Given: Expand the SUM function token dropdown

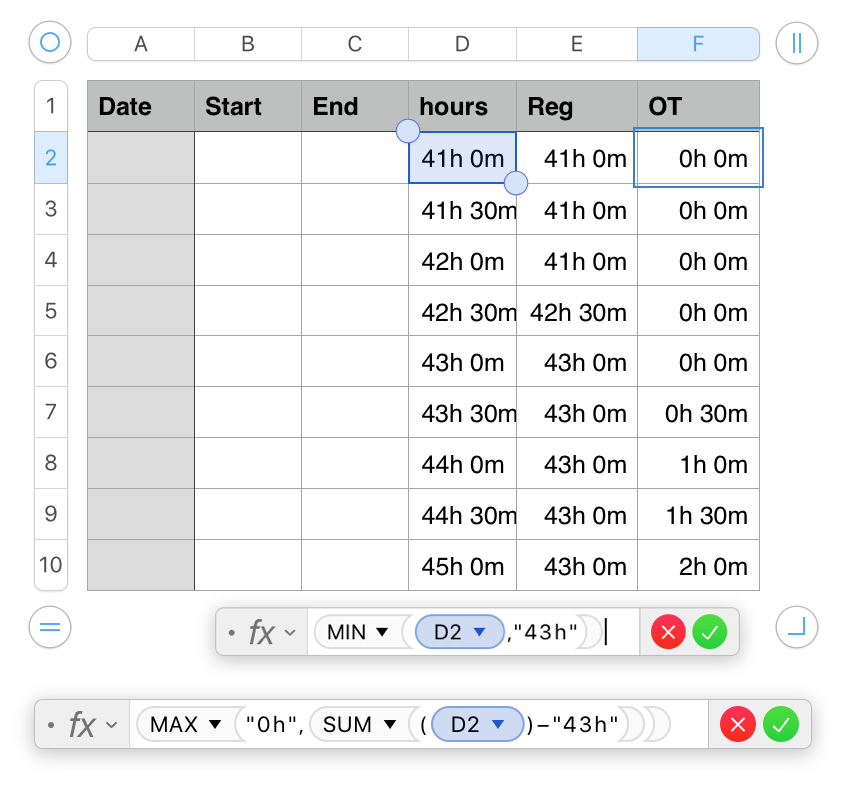Looking at the screenshot, I should [x=387, y=724].
